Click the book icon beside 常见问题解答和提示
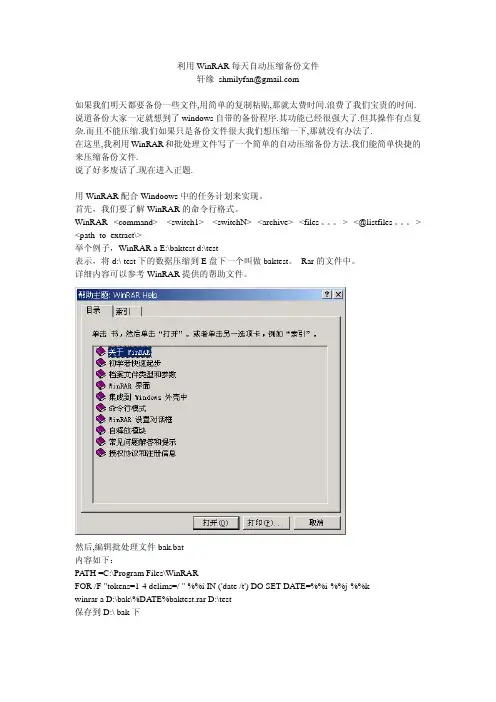The height and width of the screenshot is (702, 496). (101, 441)
